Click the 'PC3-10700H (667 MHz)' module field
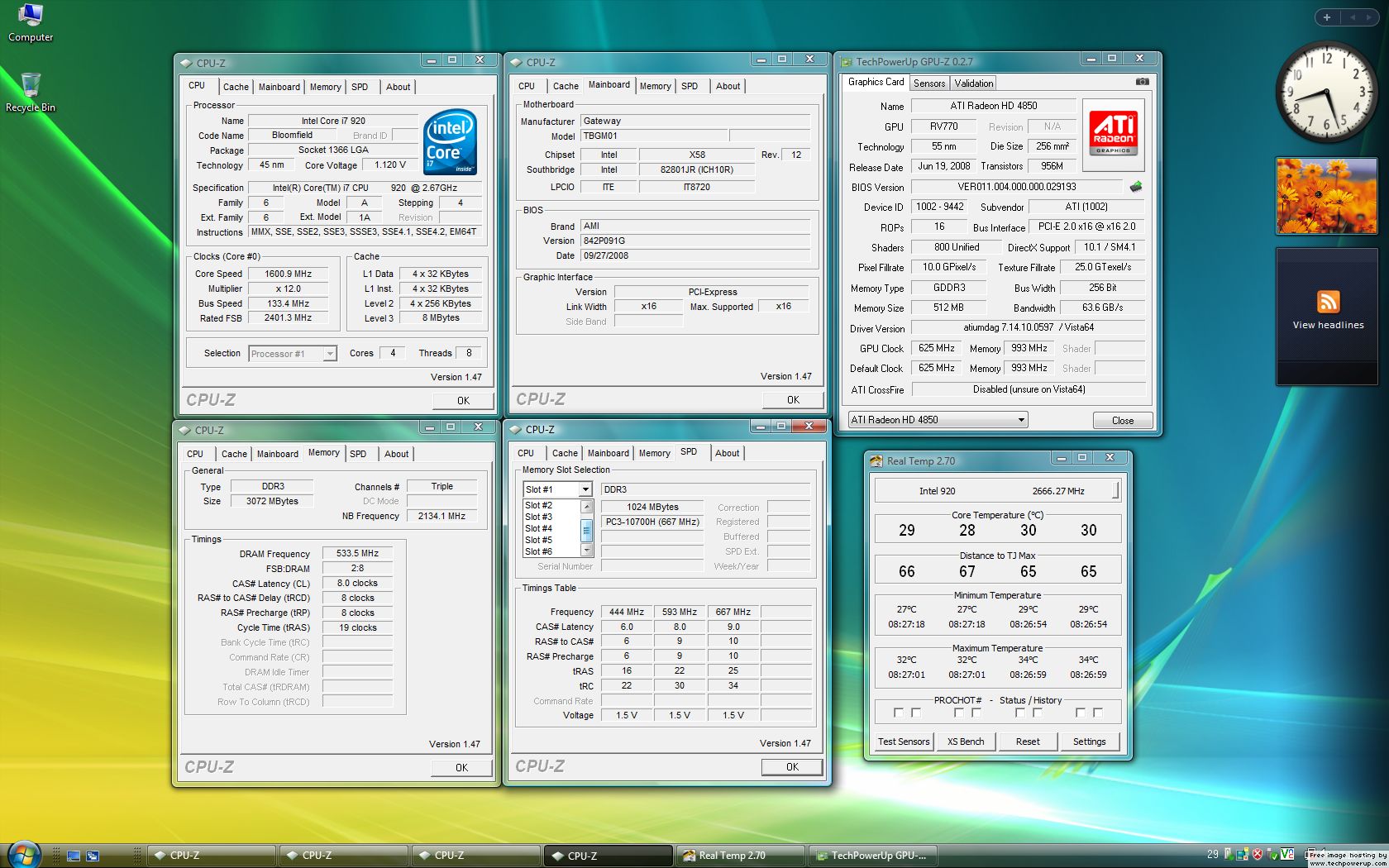This screenshot has height=868, width=1389. click(x=652, y=522)
